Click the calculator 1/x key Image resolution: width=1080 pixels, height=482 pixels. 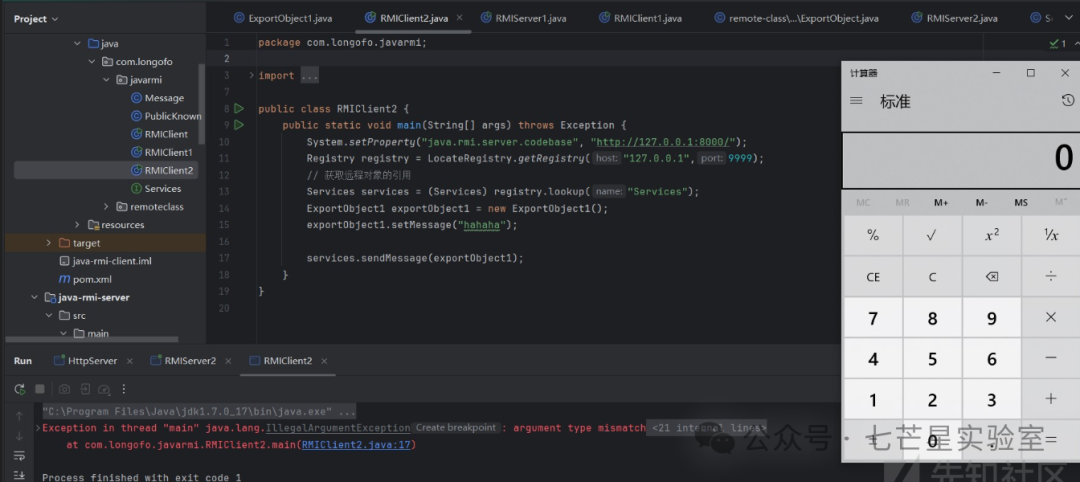pyautogui.click(x=1051, y=235)
